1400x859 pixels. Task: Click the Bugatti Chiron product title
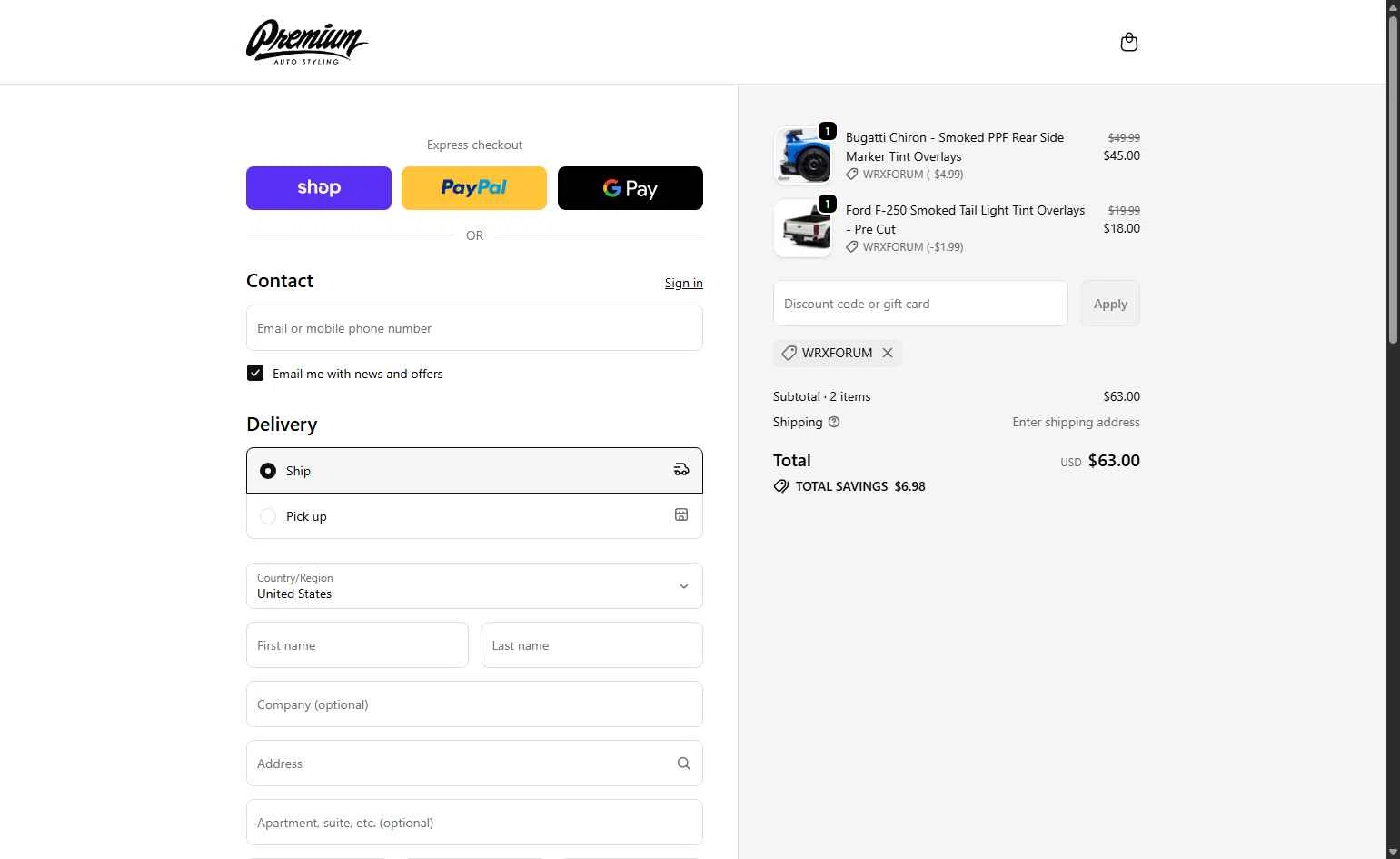click(955, 146)
